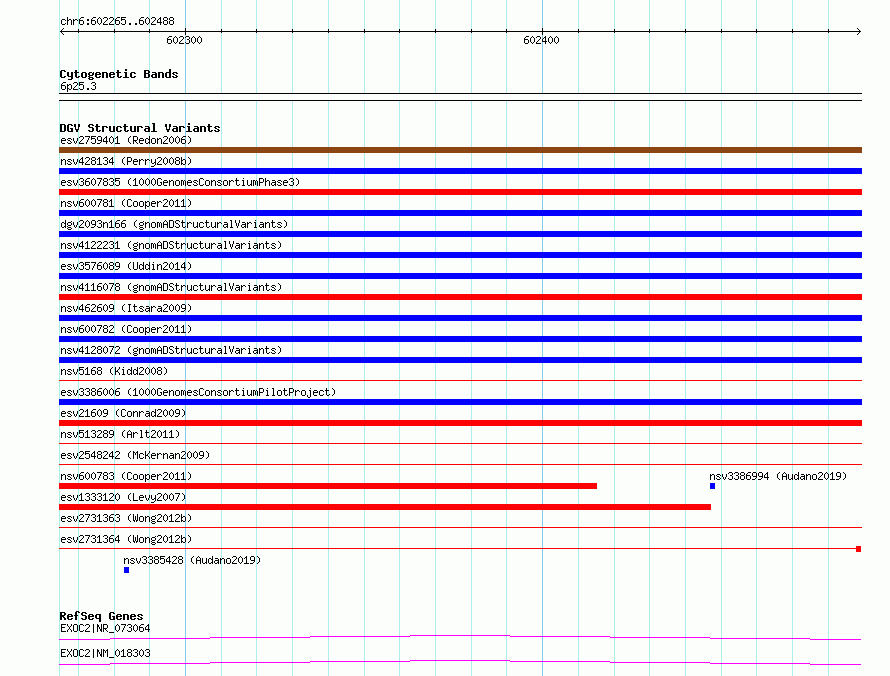Click the small red square ending esv2731364 line

pyautogui.click(x=859, y=549)
